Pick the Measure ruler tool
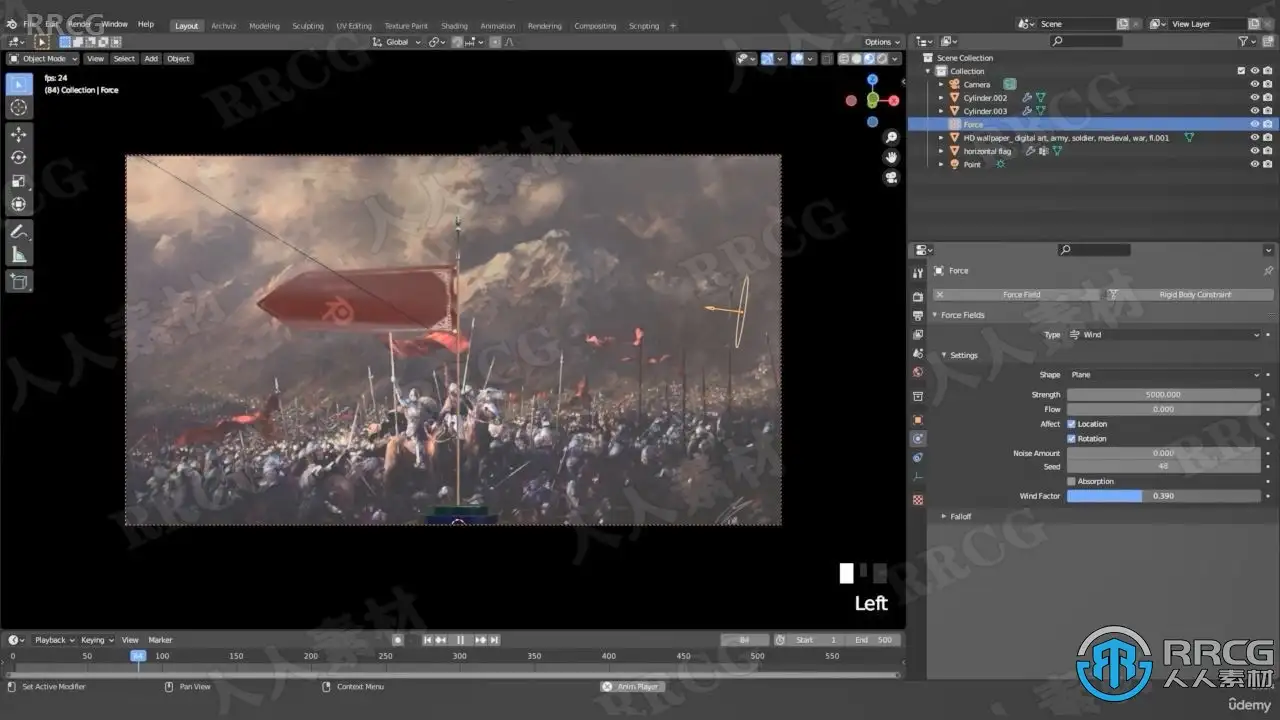 coord(19,255)
